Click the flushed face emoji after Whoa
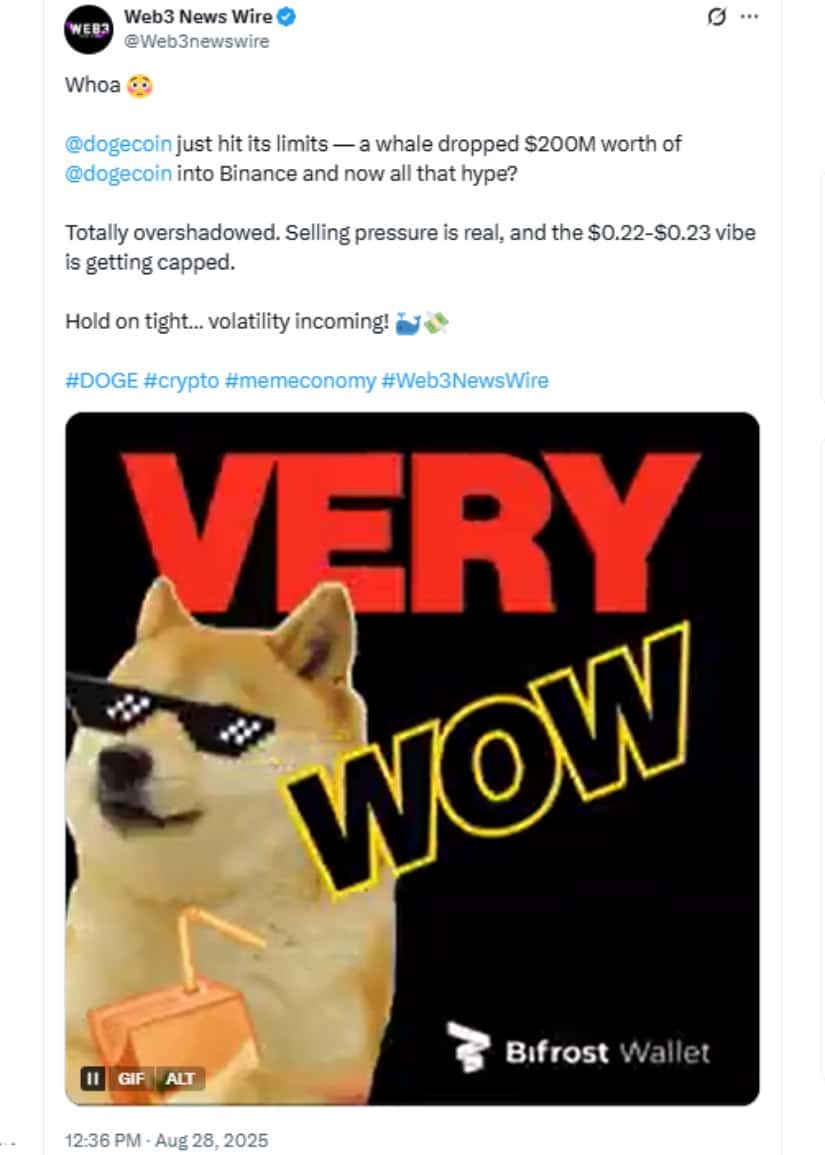 [140, 86]
